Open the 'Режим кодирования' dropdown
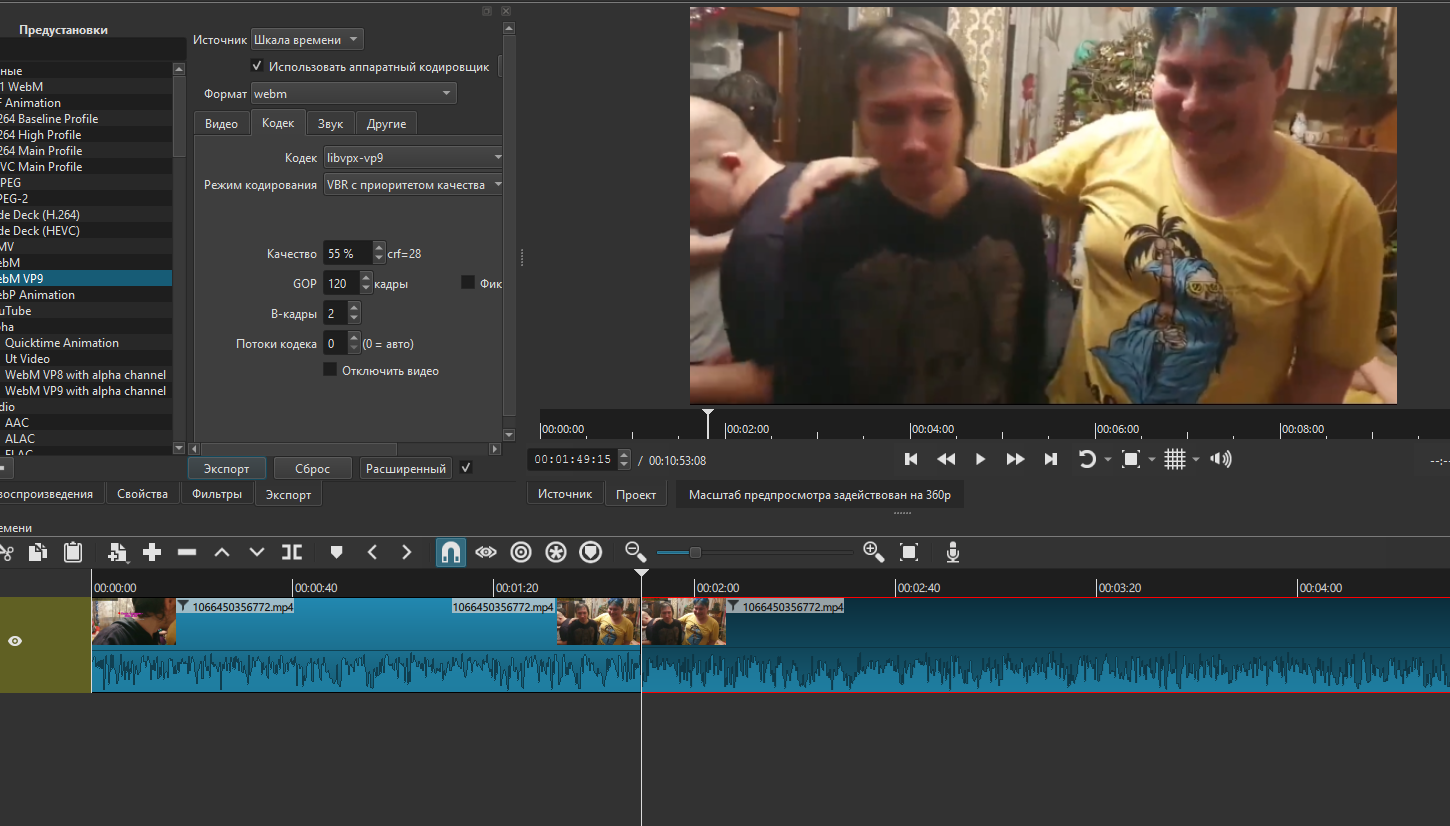This screenshot has width=1450, height=826. (415, 185)
